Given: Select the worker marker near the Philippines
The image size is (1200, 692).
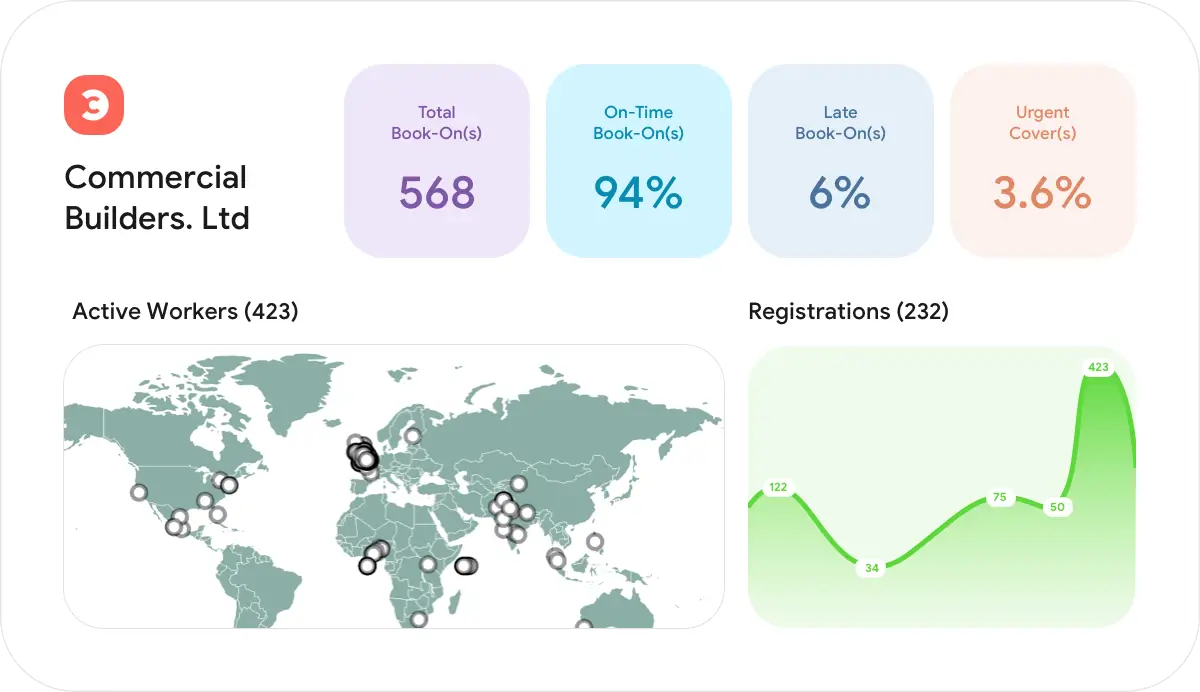Looking at the screenshot, I should click(595, 542).
